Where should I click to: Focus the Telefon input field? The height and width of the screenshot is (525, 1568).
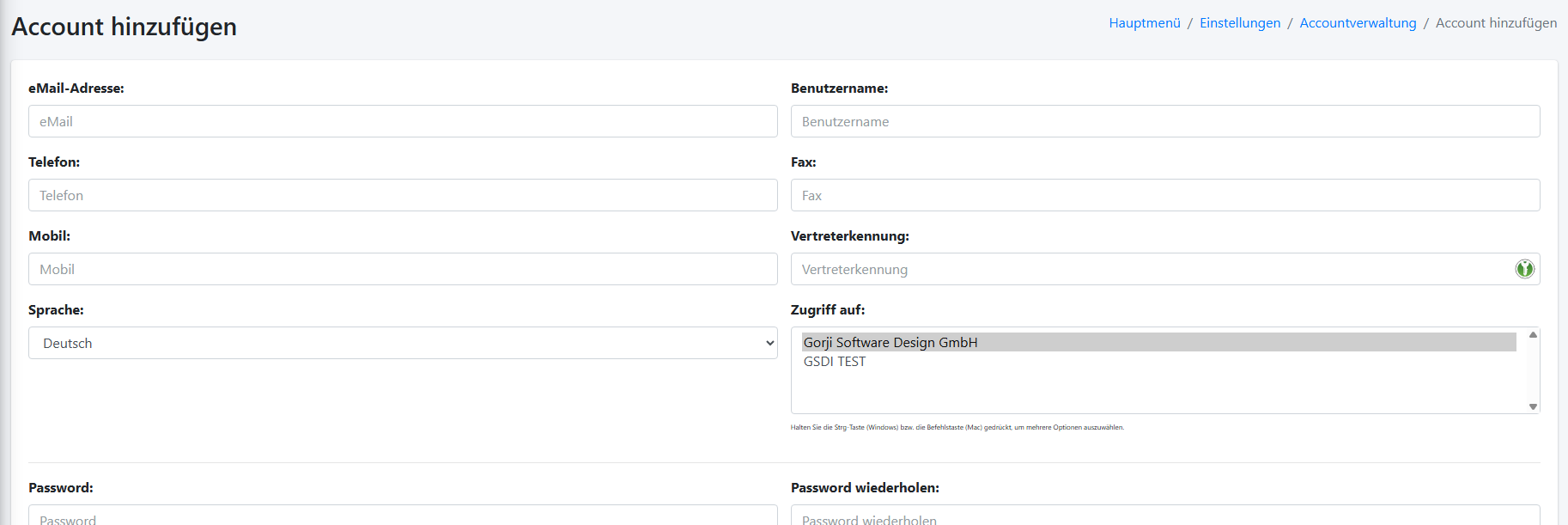403,195
